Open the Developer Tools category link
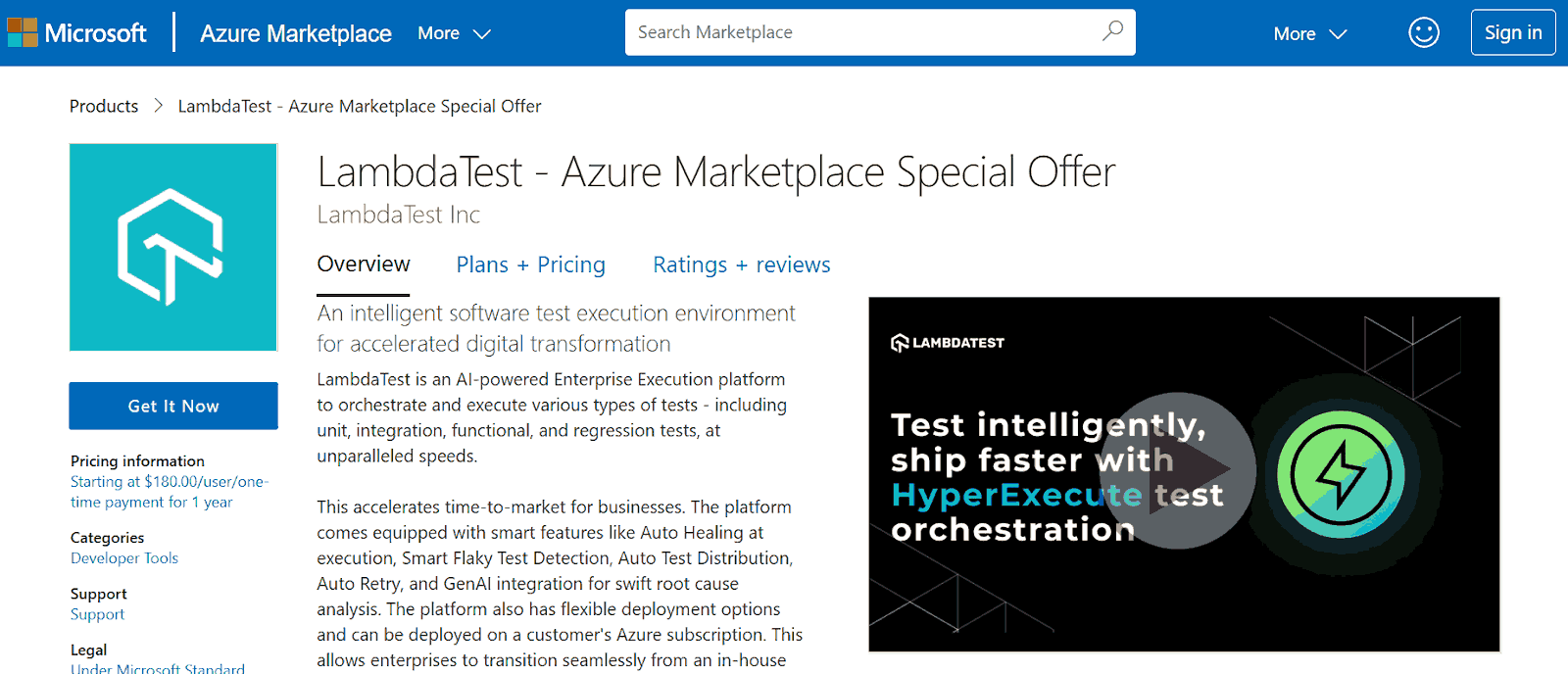This screenshot has width=1568, height=674. pos(123,557)
